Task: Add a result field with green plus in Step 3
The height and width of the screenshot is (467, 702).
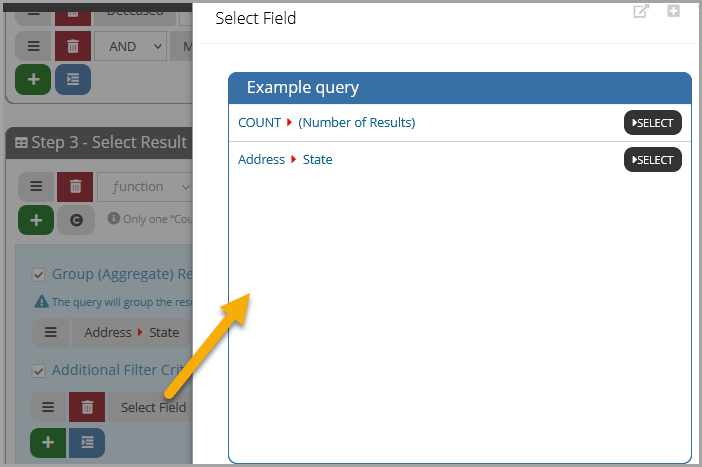Action: coord(36,220)
